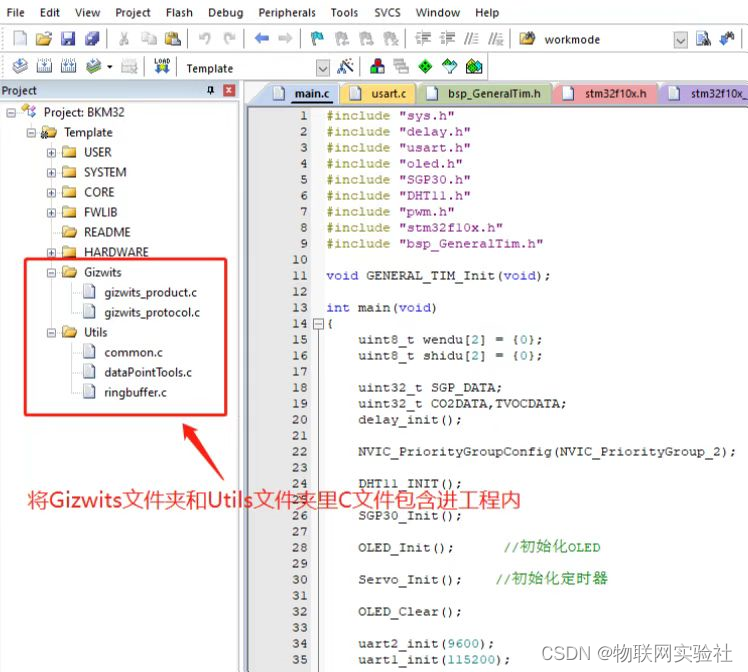Screen dimensions: 748x672
Task: Collapse the Gizwits folder node
Action: pyautogui.click(x=51, y=272)
